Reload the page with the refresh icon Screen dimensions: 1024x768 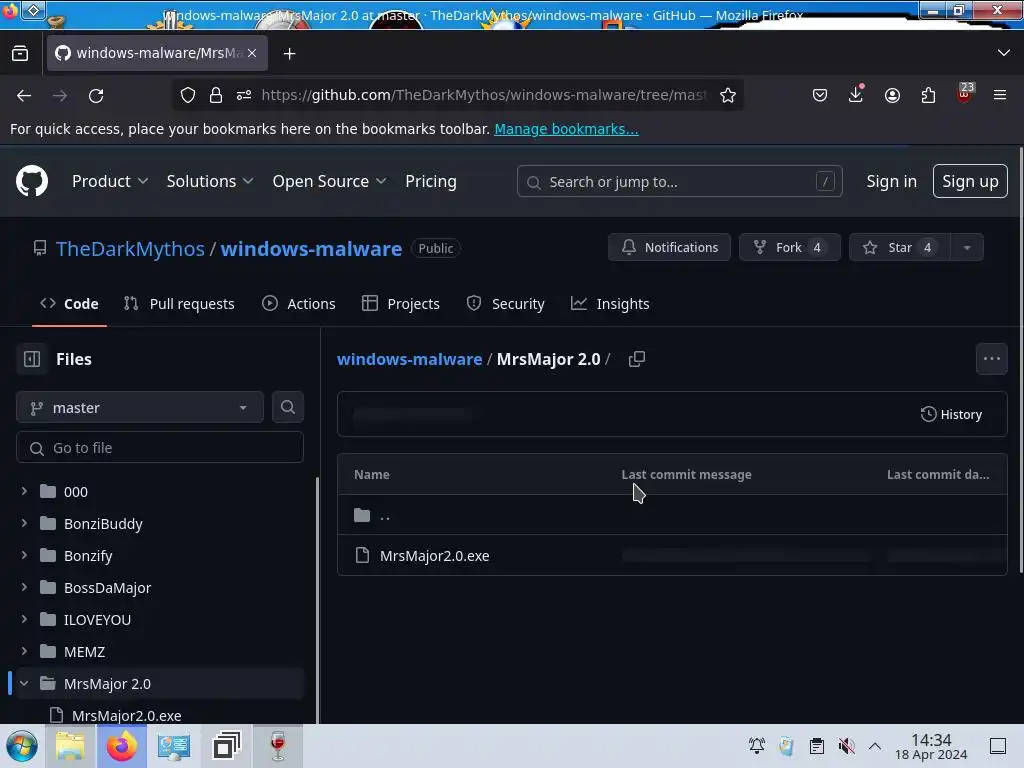(96, 95)
